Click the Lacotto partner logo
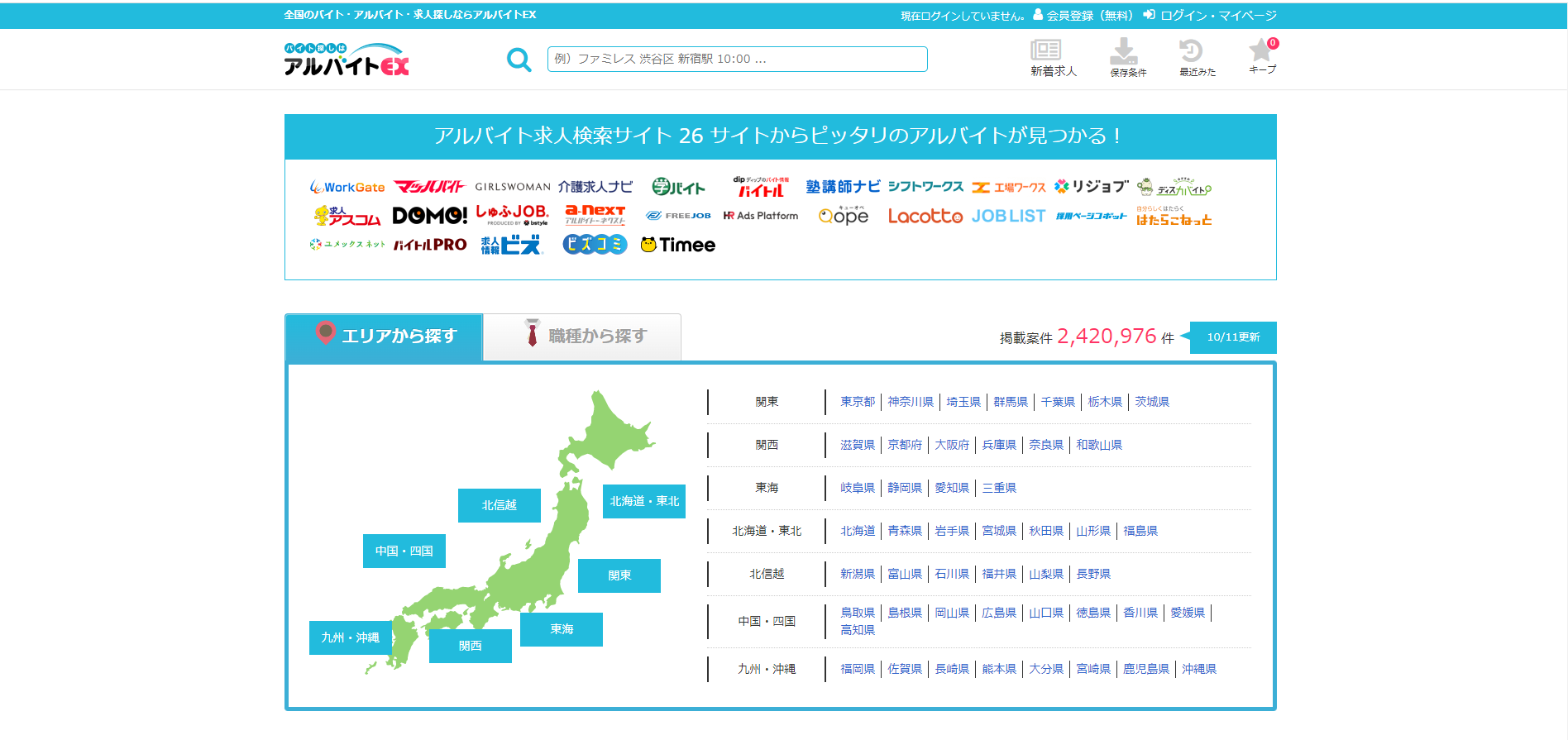The height and width of the screenshot is (740, 1568). coord(925,216)
